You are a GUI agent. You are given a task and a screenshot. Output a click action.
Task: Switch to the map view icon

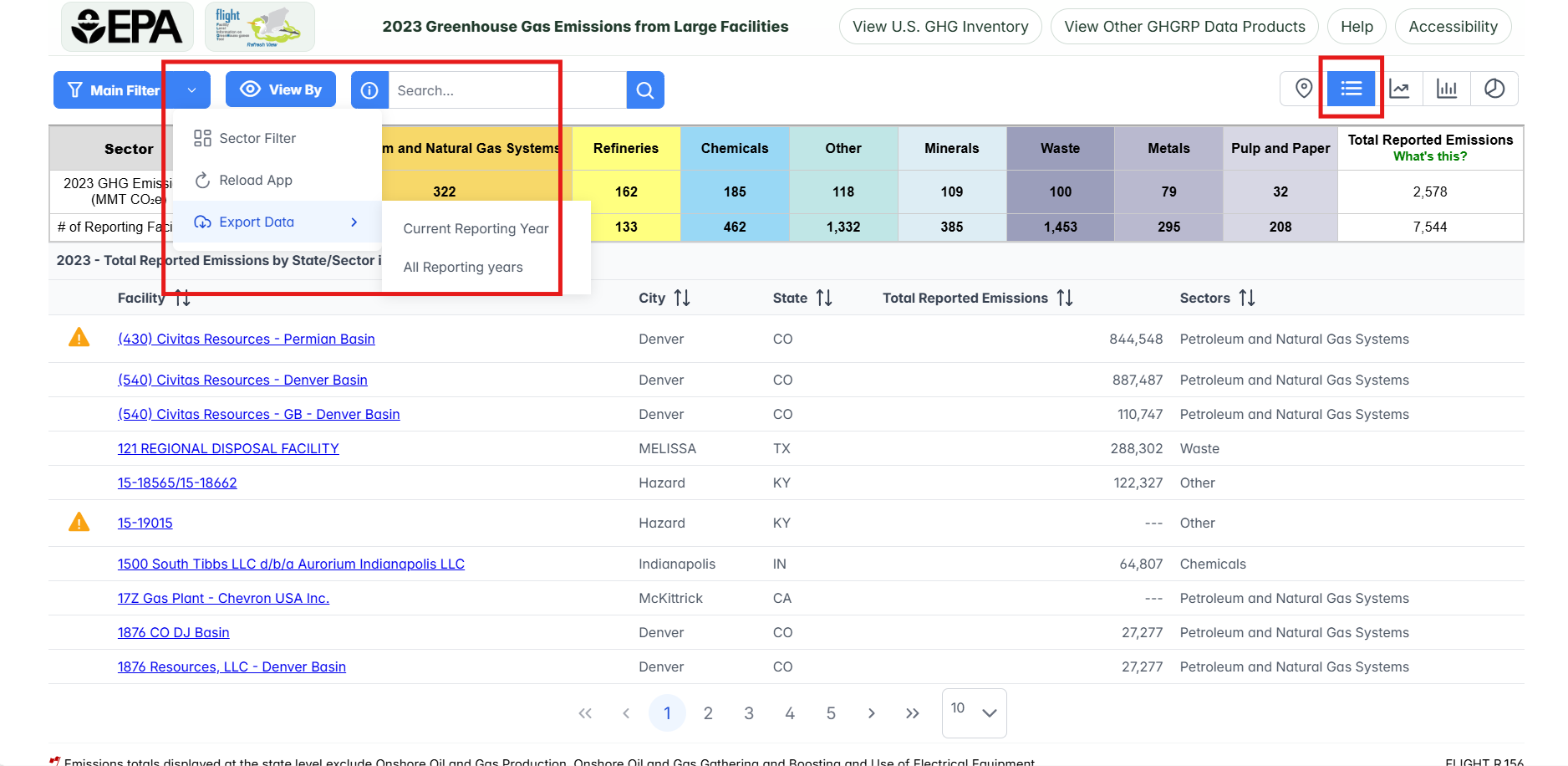[x=1302, y=88]
